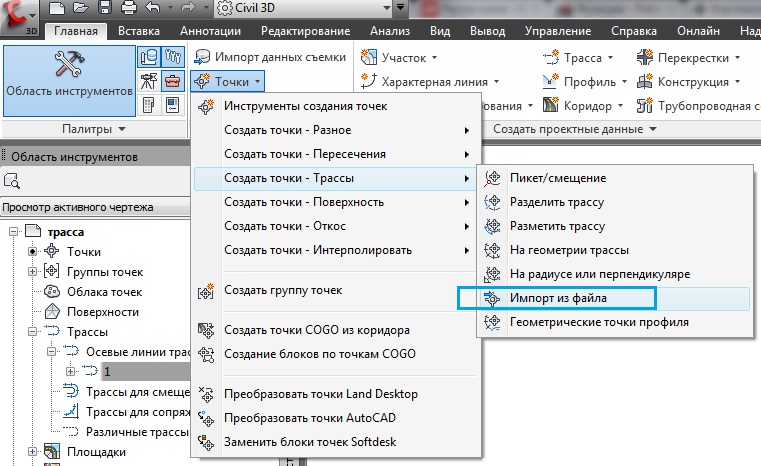The image size is (761, 466).
Task: Select Поверхности in the Prospector tree
Action: 102,312
